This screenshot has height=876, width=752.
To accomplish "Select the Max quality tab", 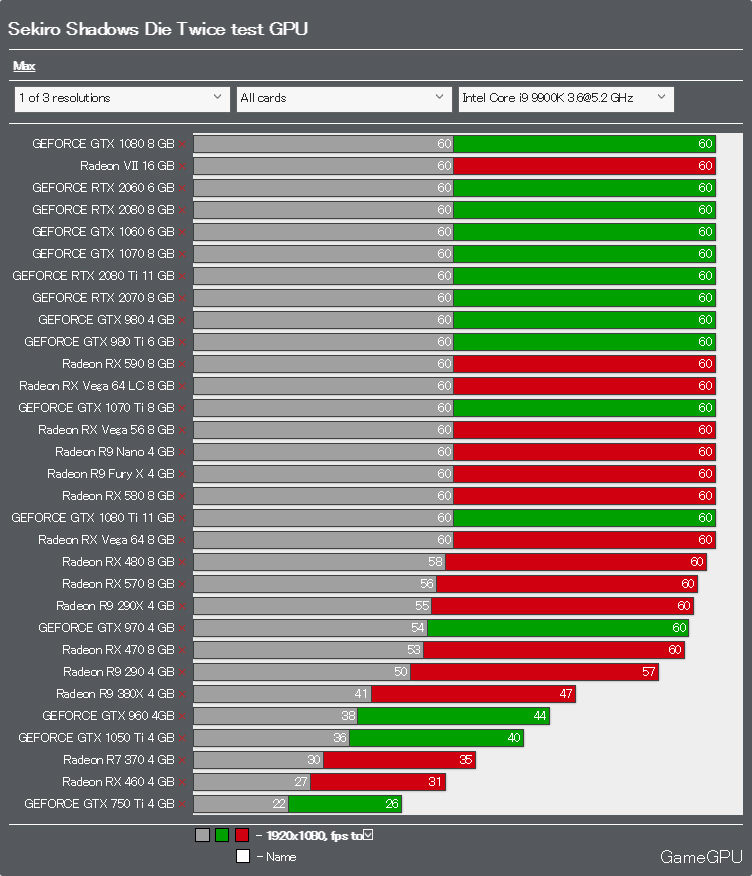I will click(x=24, y=66).
